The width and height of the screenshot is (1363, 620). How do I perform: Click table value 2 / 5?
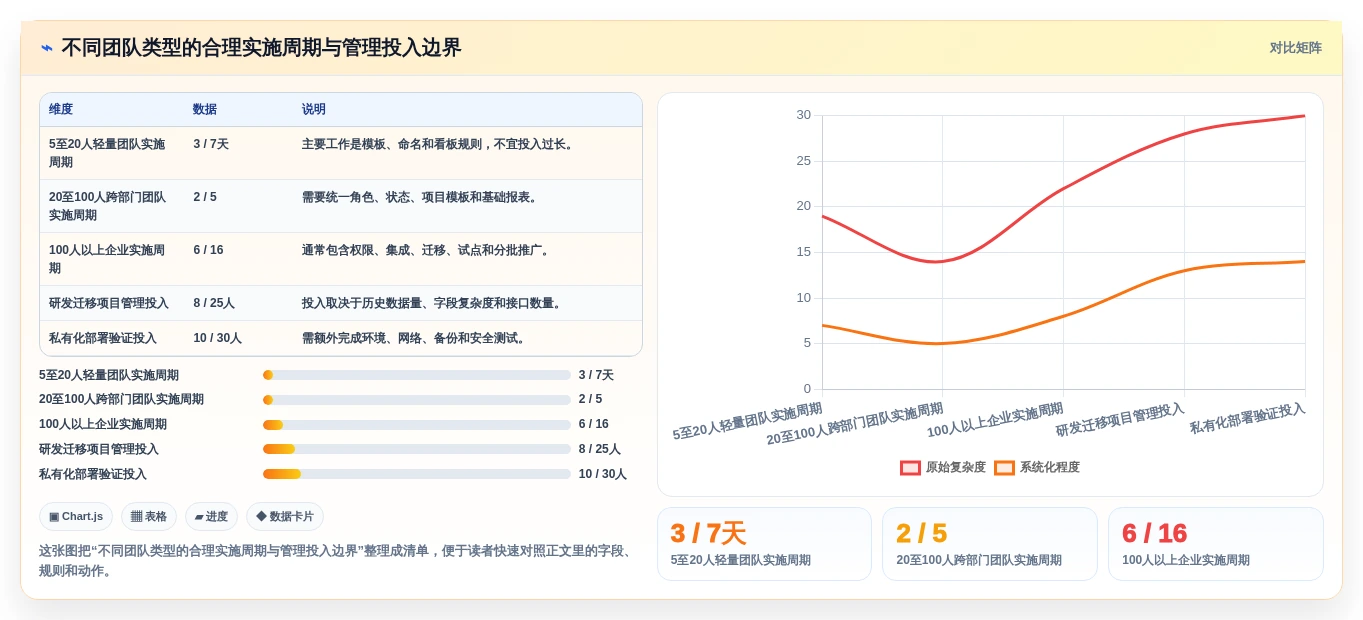tap(205, 197)
